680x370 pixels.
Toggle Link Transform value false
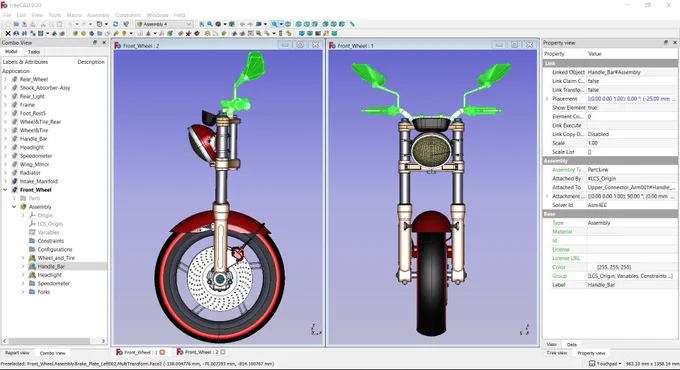point(631,90)
